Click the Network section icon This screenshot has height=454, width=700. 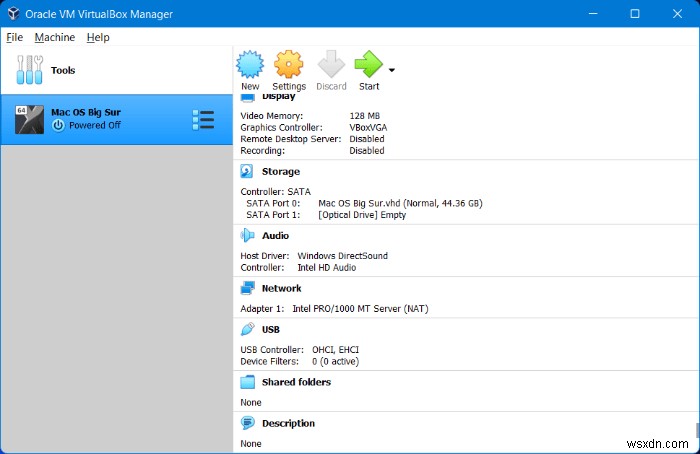tap(247, 288)
